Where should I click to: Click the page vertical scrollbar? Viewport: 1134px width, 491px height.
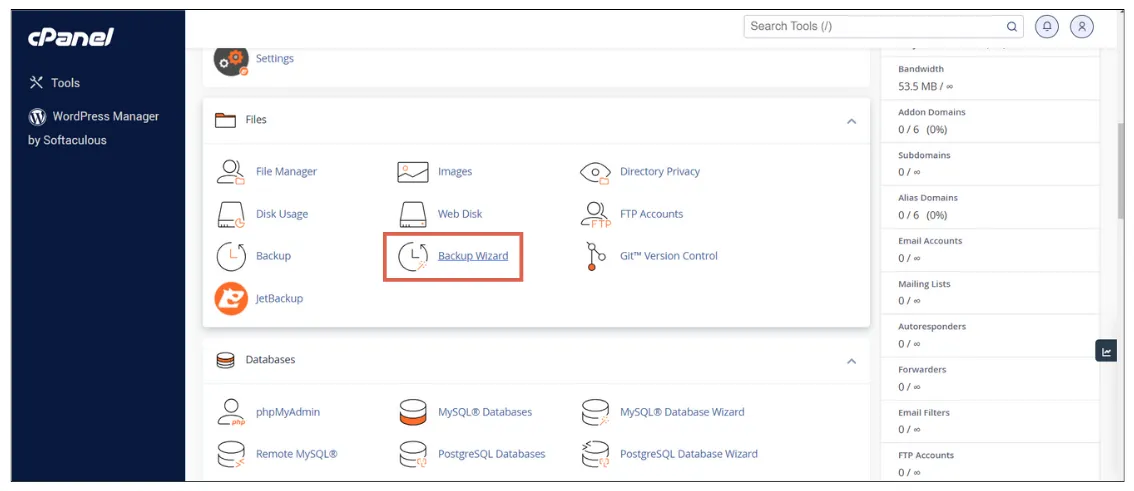point(1122,170)
